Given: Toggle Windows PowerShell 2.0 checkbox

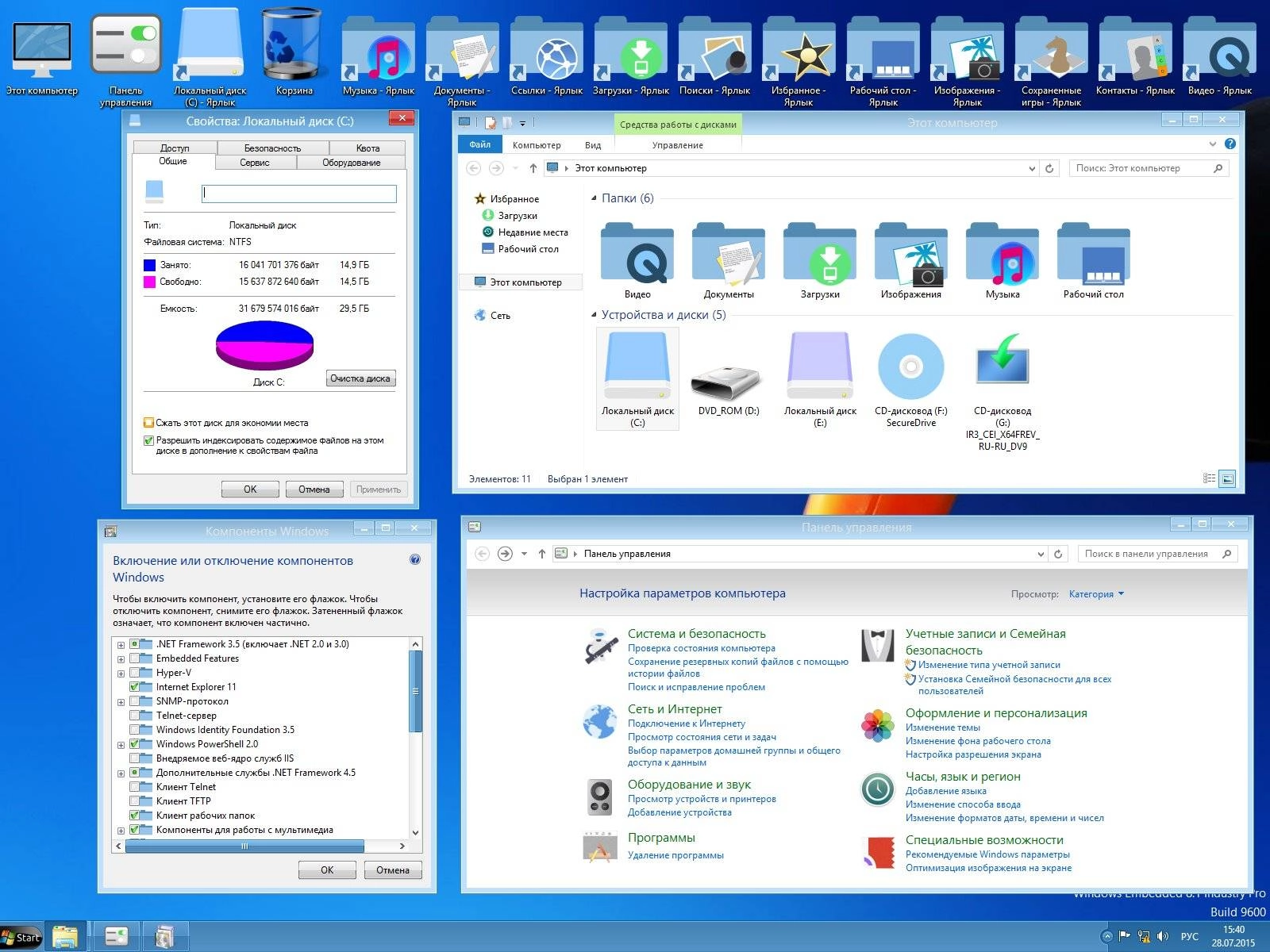Looking at the screenshot, I should click(135, 744).
